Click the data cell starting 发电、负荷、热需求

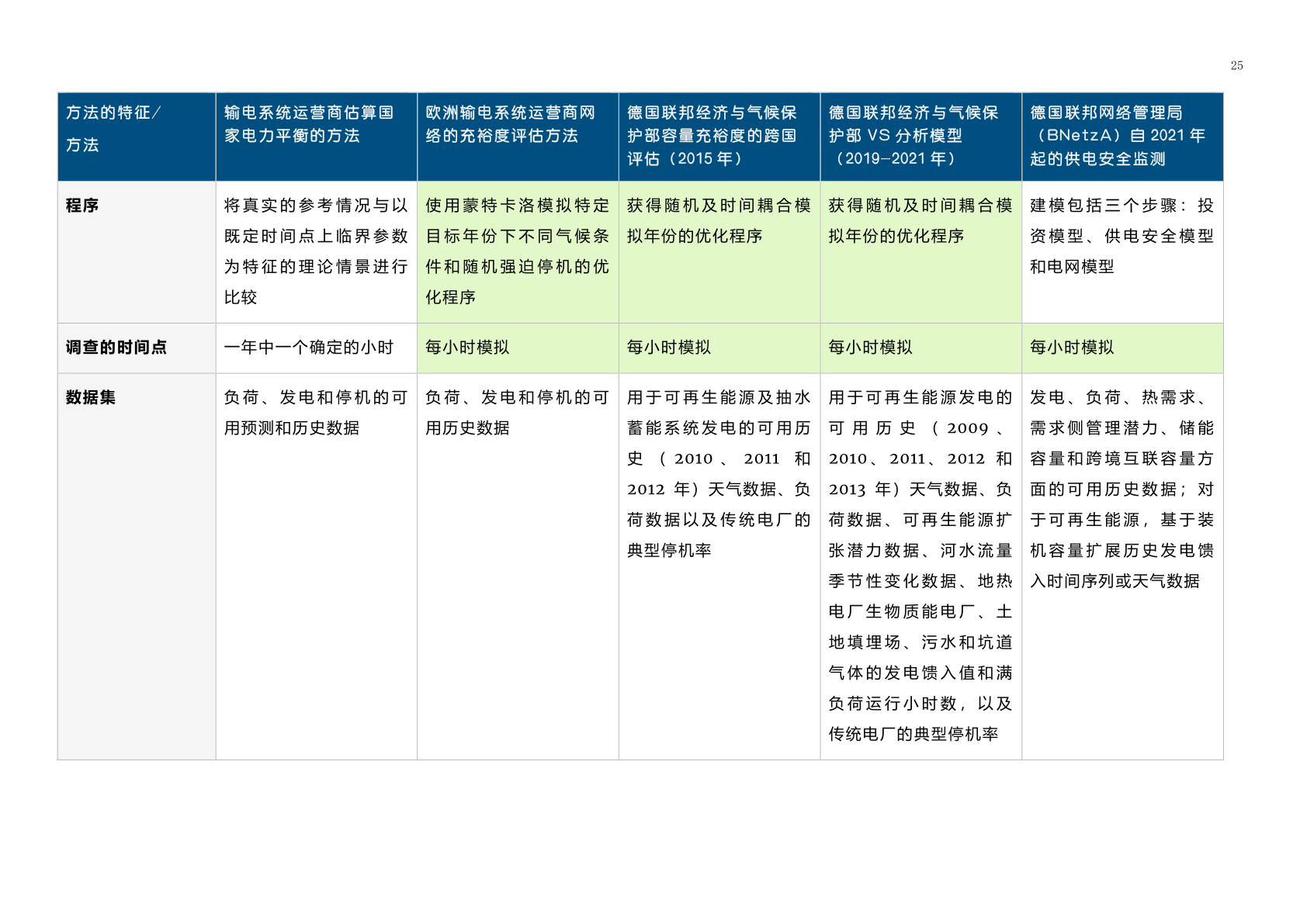click(x=1121, y=489)
